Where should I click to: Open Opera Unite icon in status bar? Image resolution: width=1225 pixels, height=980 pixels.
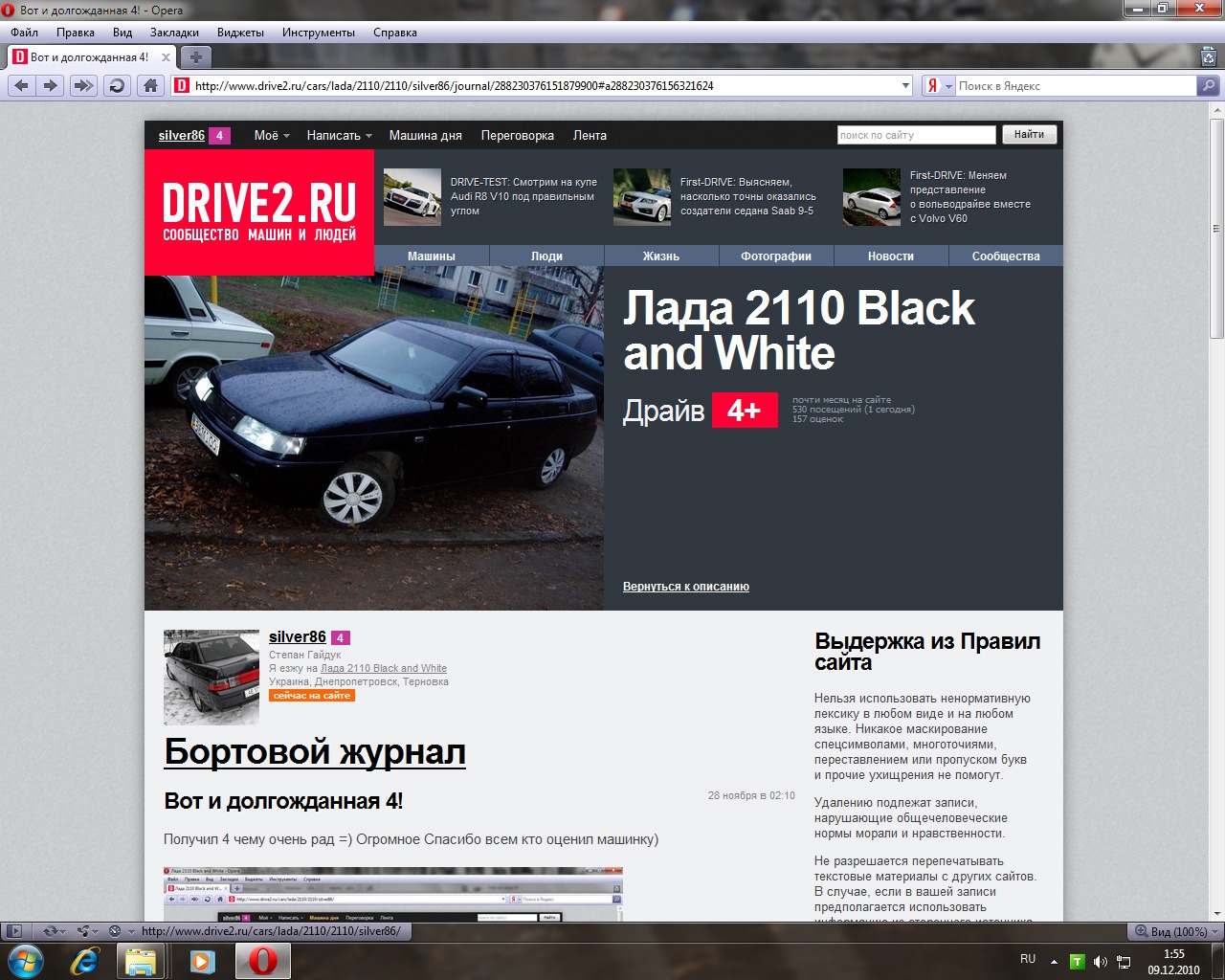click(x=87, y=930)
